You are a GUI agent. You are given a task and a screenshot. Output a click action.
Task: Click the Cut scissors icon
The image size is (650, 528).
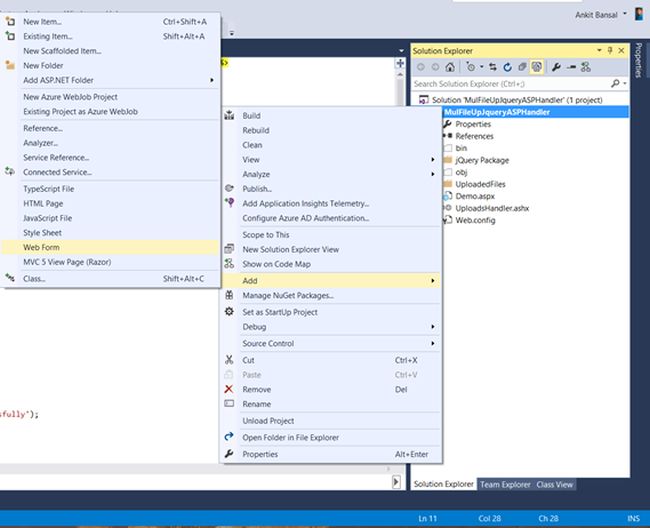point(229,359)
